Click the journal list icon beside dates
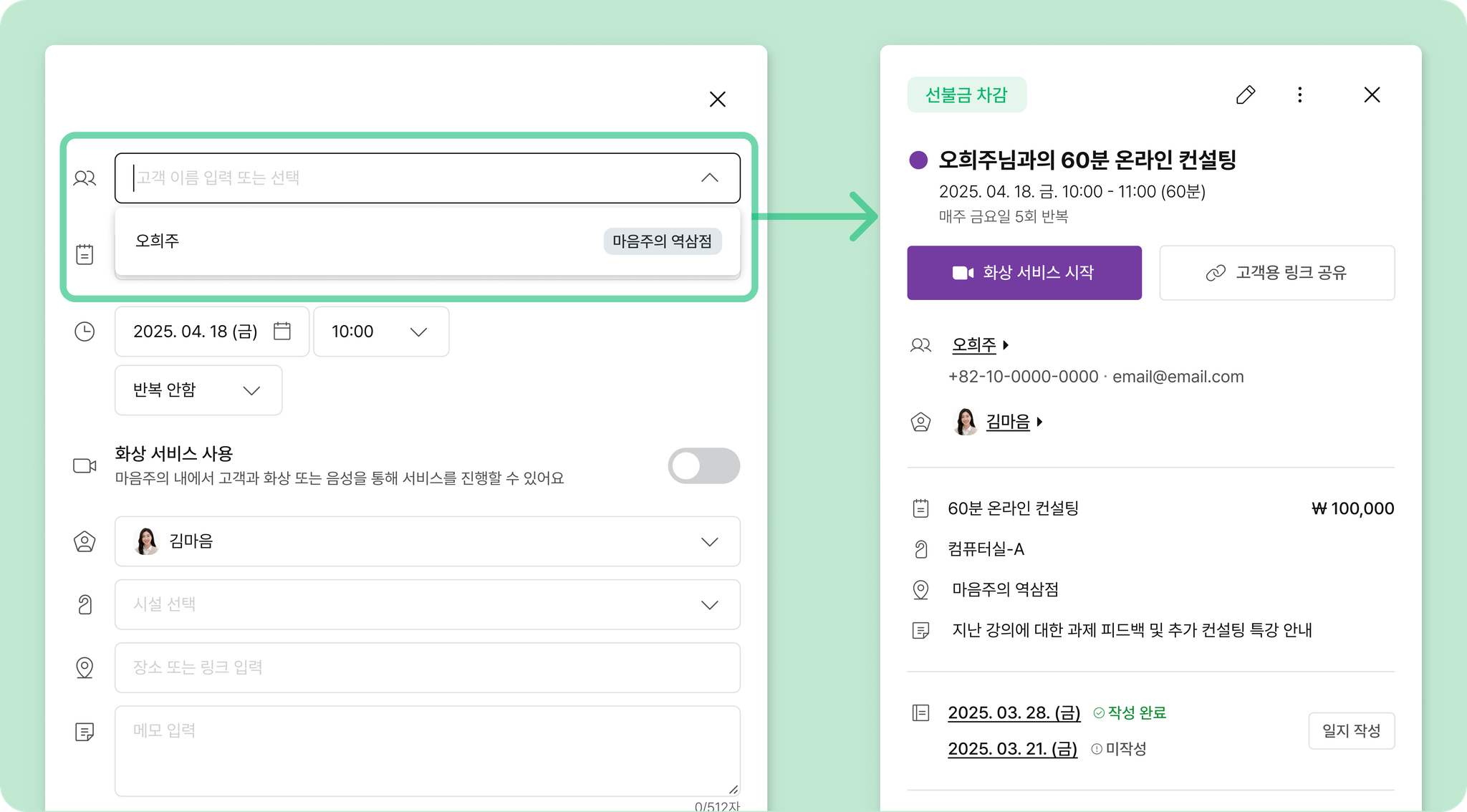 point(920,713)
